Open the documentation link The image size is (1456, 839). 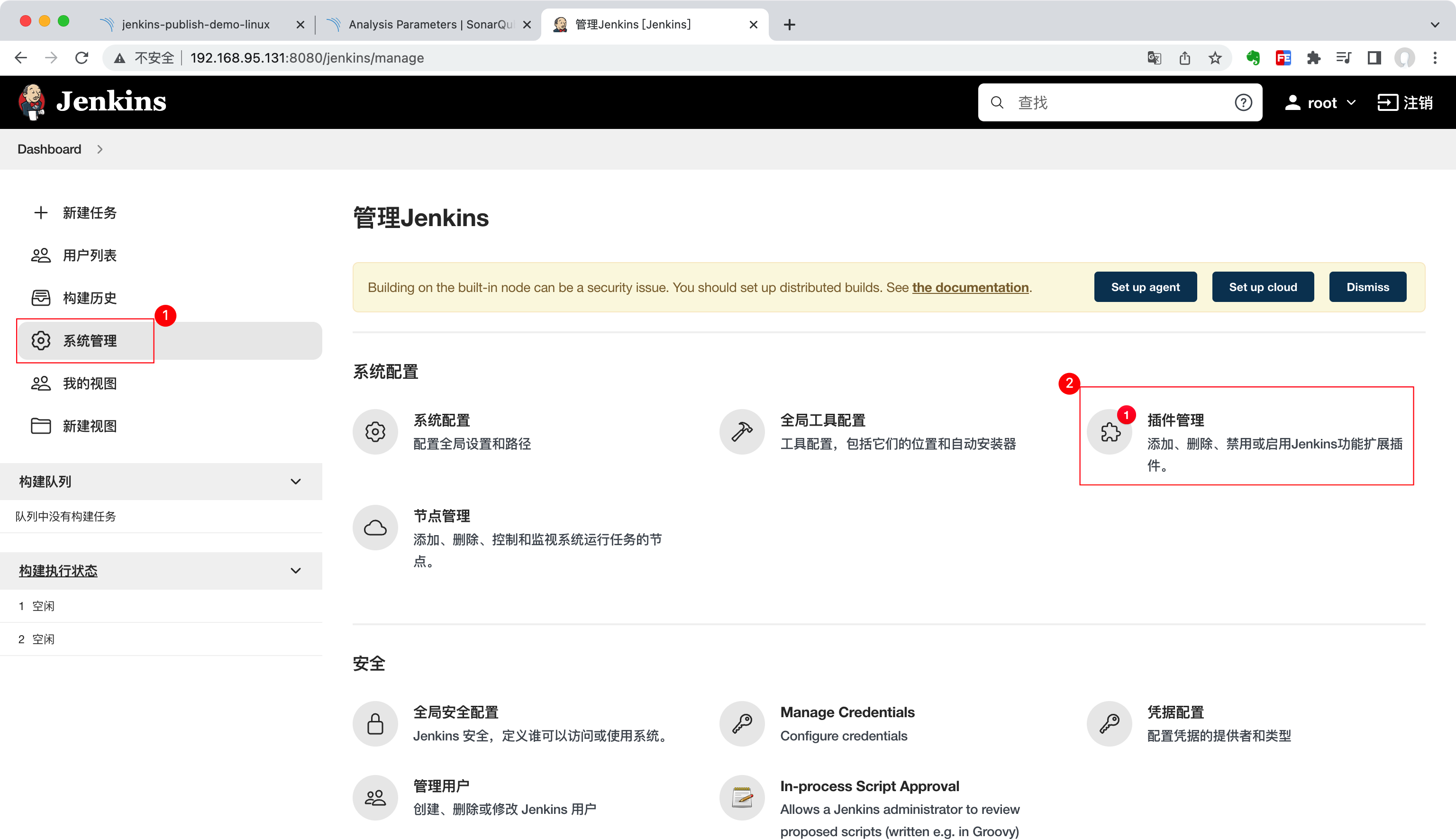(970, 287)
